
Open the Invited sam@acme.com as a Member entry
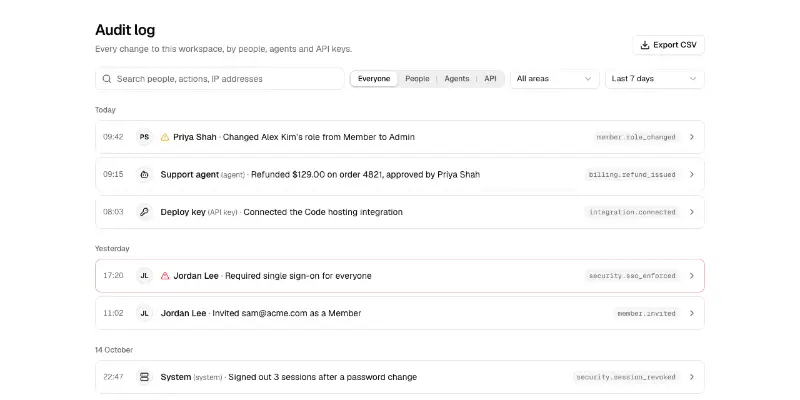pos(399,313)
